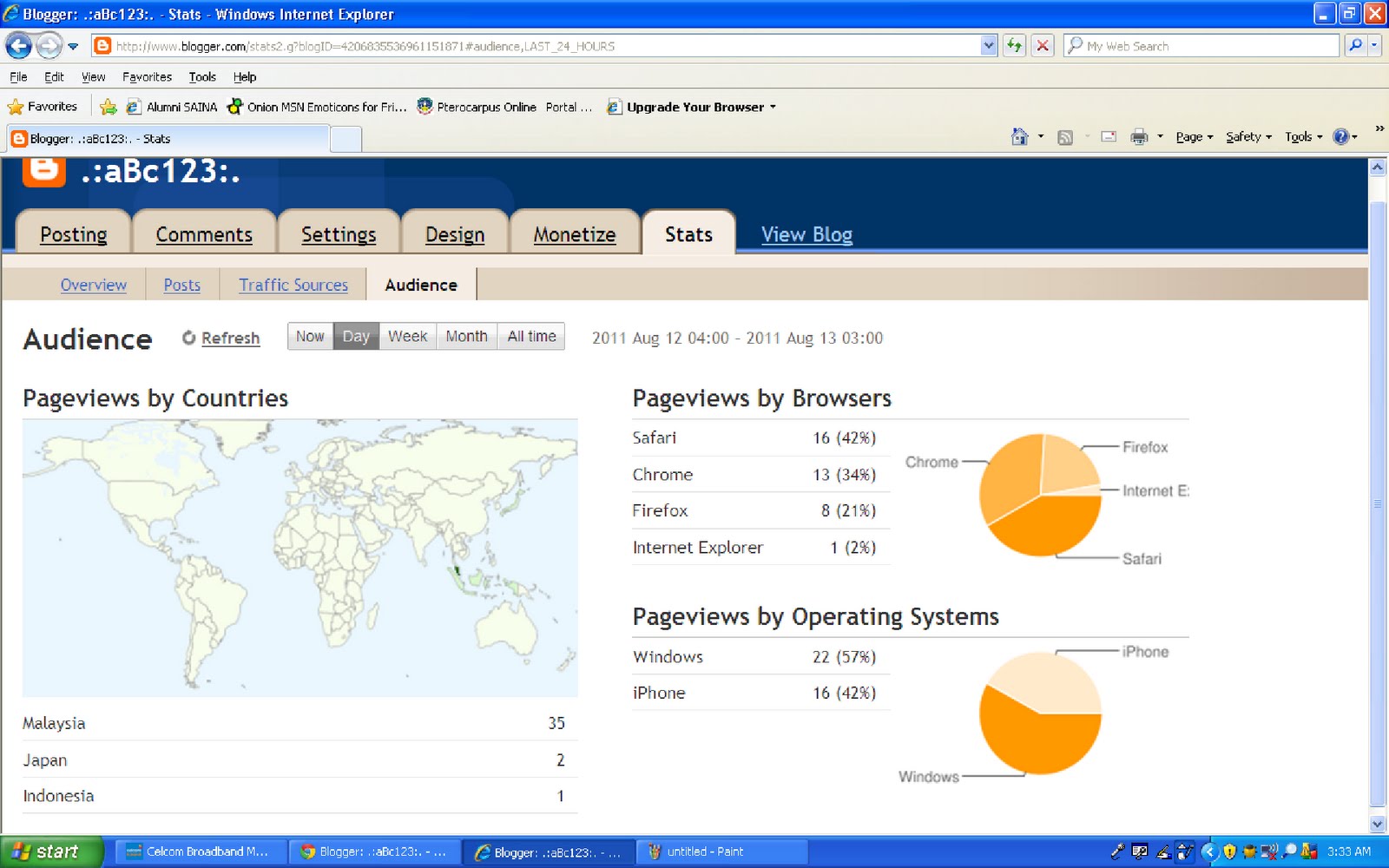Switch to the Design tab
The image size is (1389, 868).
[455, 234]
